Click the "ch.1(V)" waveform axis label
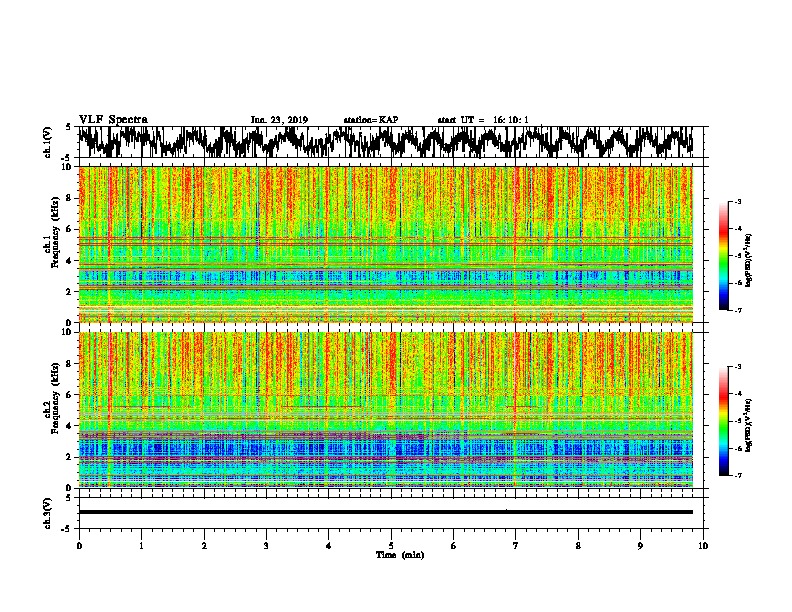This screenshot has width=792, height=612. [x=48, y=142]
